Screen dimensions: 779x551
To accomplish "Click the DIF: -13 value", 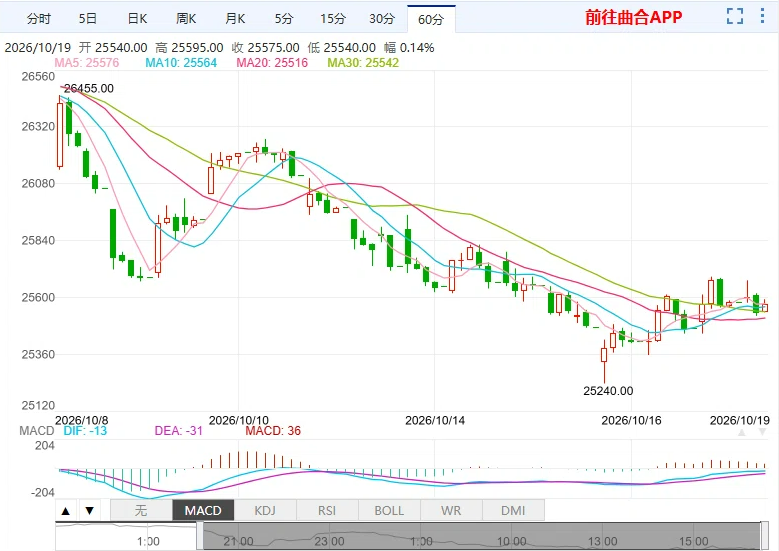I will (85, 431).
